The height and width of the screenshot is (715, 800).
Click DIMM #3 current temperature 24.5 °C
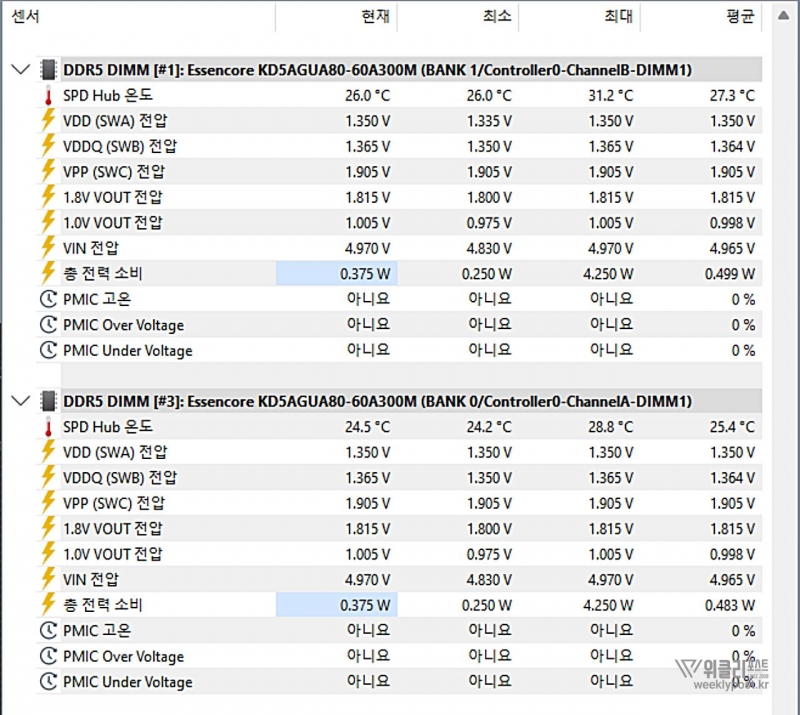tap(367, 427)
